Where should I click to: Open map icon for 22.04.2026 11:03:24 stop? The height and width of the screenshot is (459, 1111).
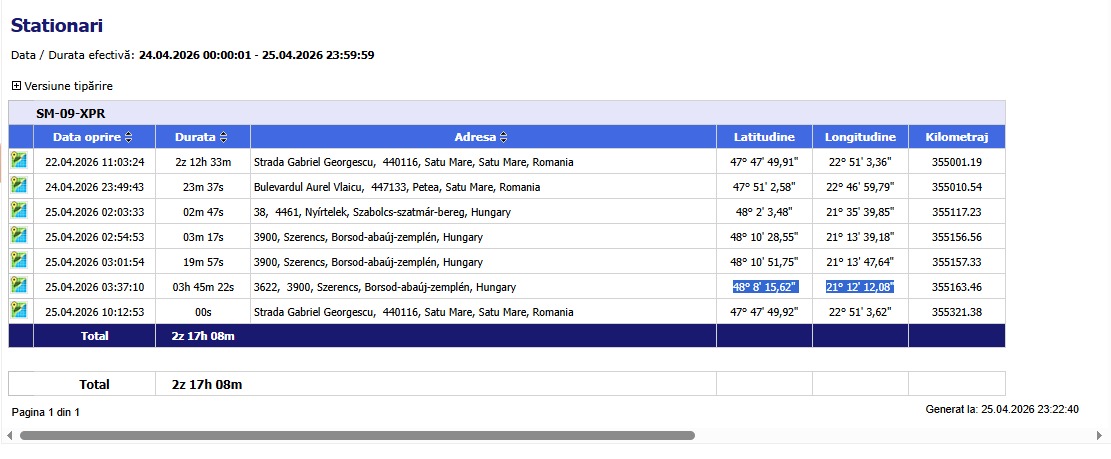pyautogui.click(x=18, y=160)
